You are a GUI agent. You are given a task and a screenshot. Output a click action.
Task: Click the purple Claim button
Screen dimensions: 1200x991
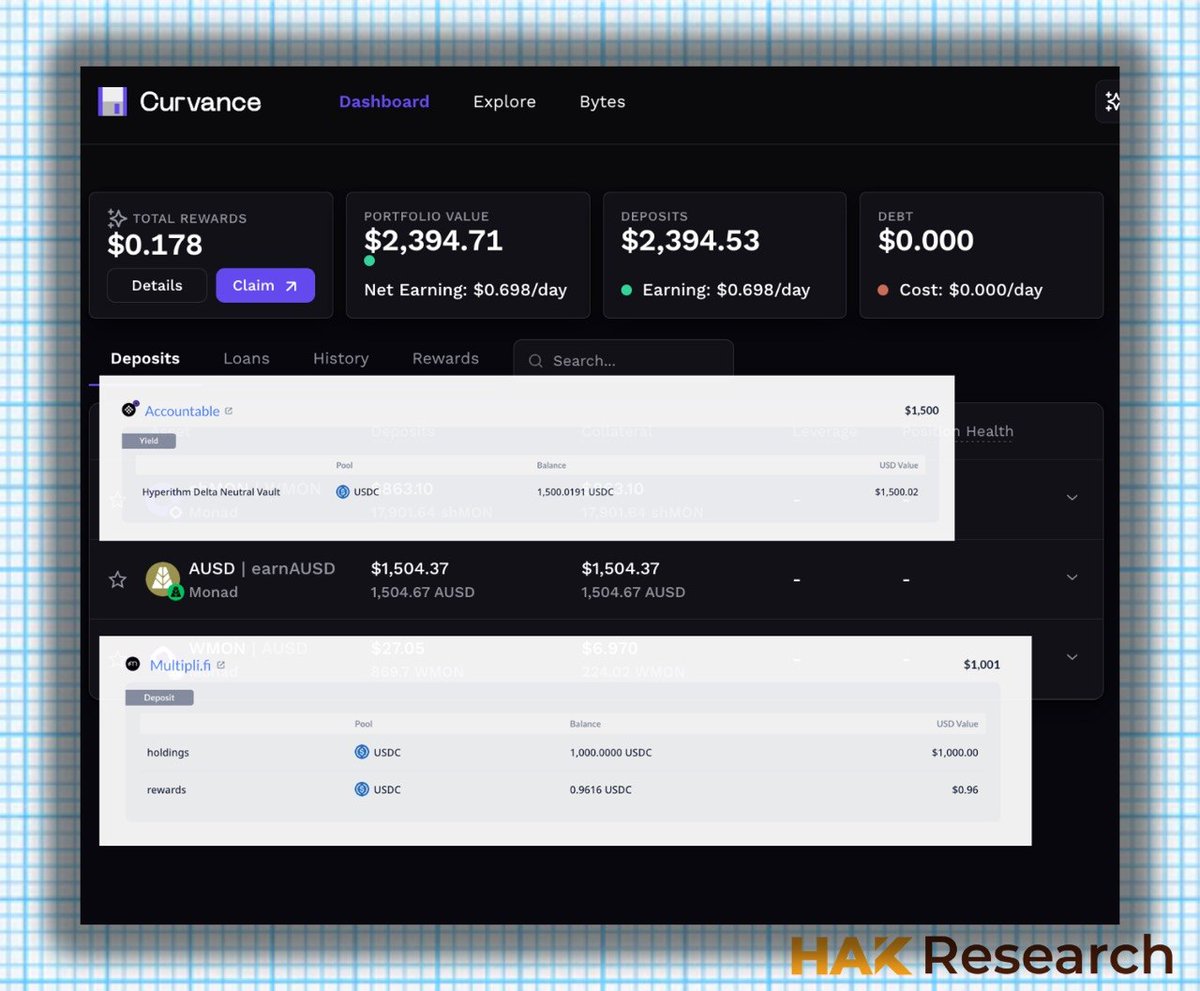[x=265, y=285]
